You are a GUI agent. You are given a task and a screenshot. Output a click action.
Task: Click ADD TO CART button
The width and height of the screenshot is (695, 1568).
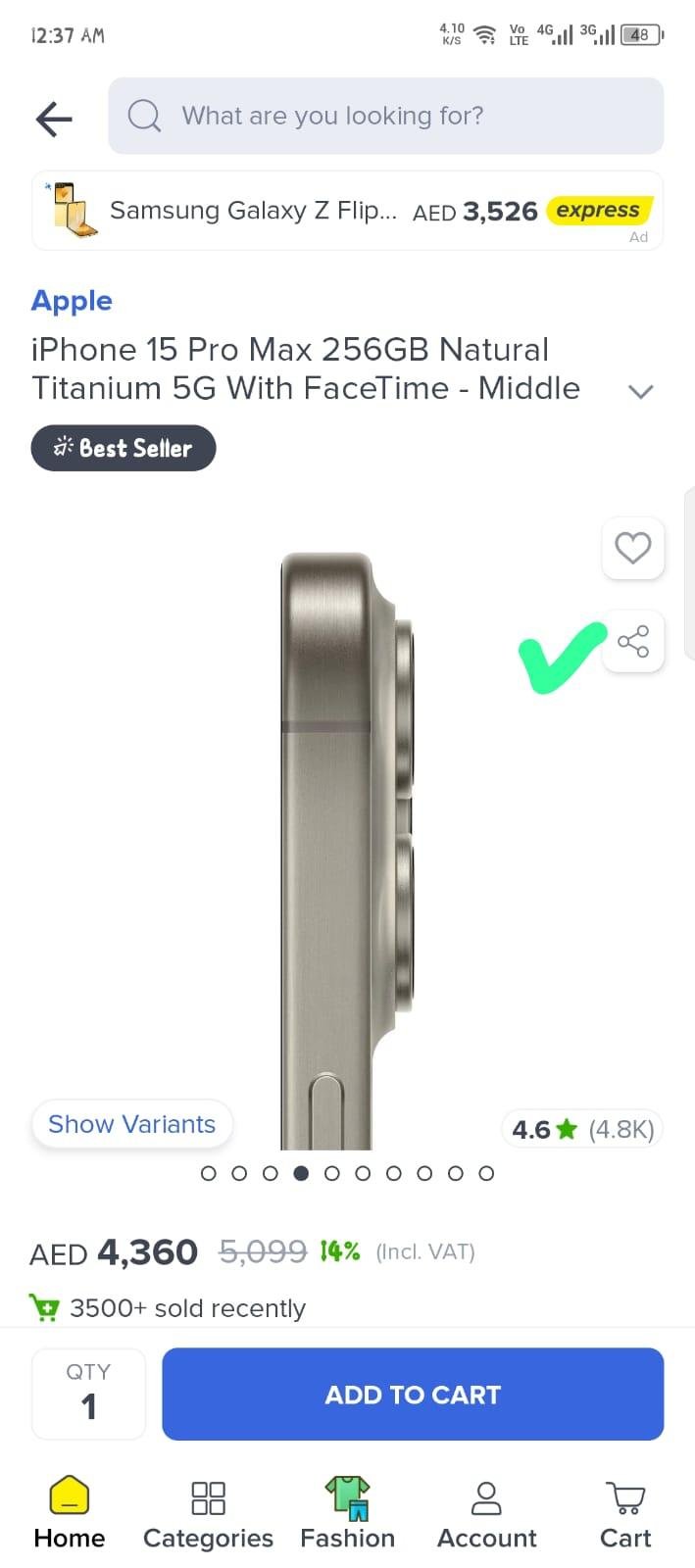click(413, 1394)
